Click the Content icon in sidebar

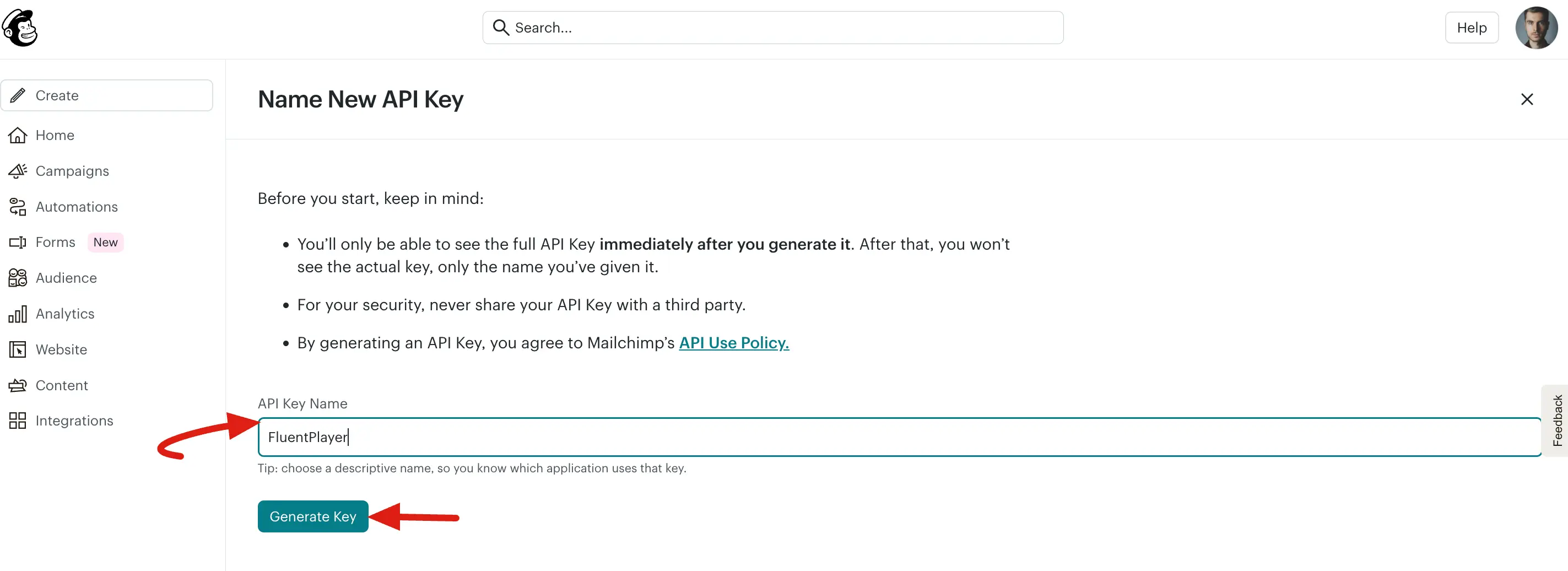(x=18, y=385)
